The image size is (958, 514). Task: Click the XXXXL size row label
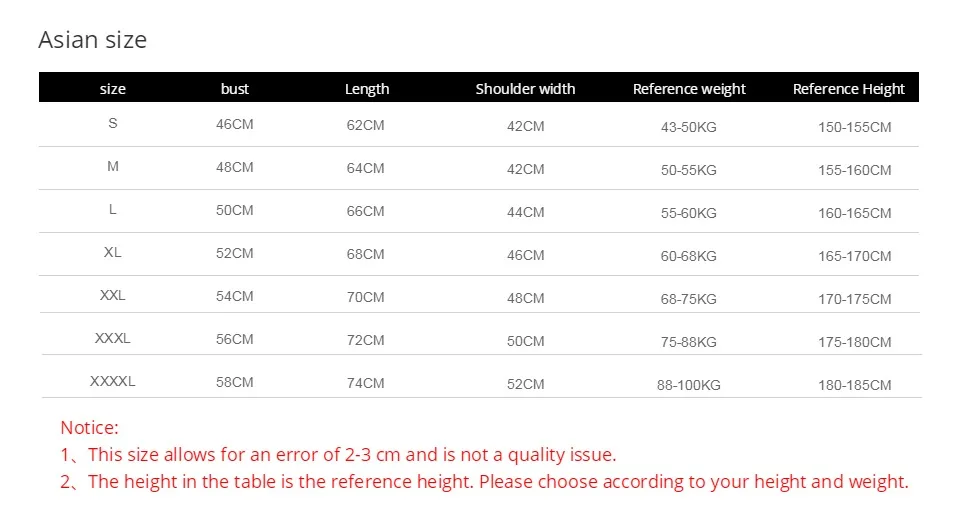pos(112,381)
